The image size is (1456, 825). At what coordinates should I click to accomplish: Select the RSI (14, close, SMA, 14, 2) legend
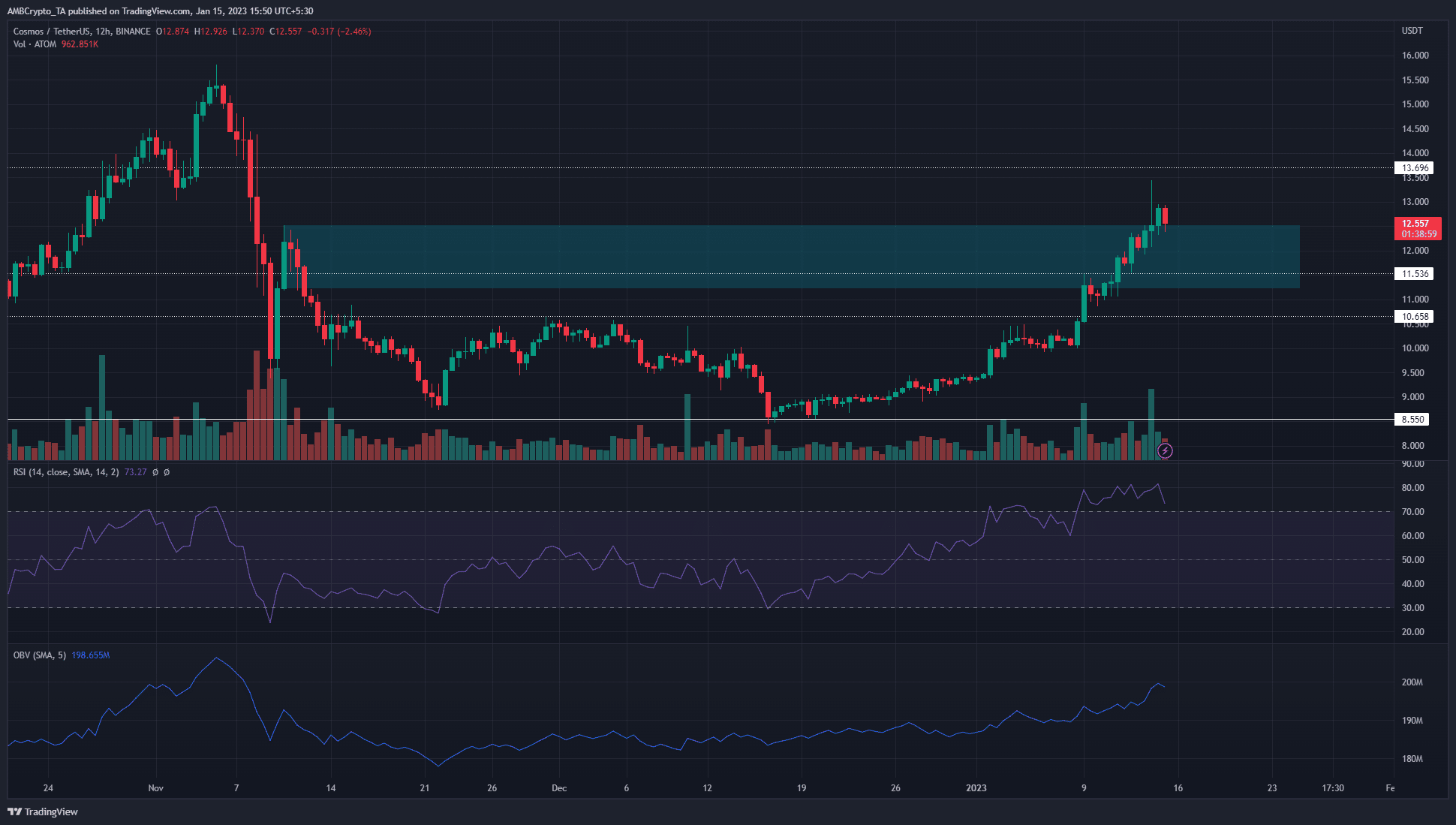(66, 472)
